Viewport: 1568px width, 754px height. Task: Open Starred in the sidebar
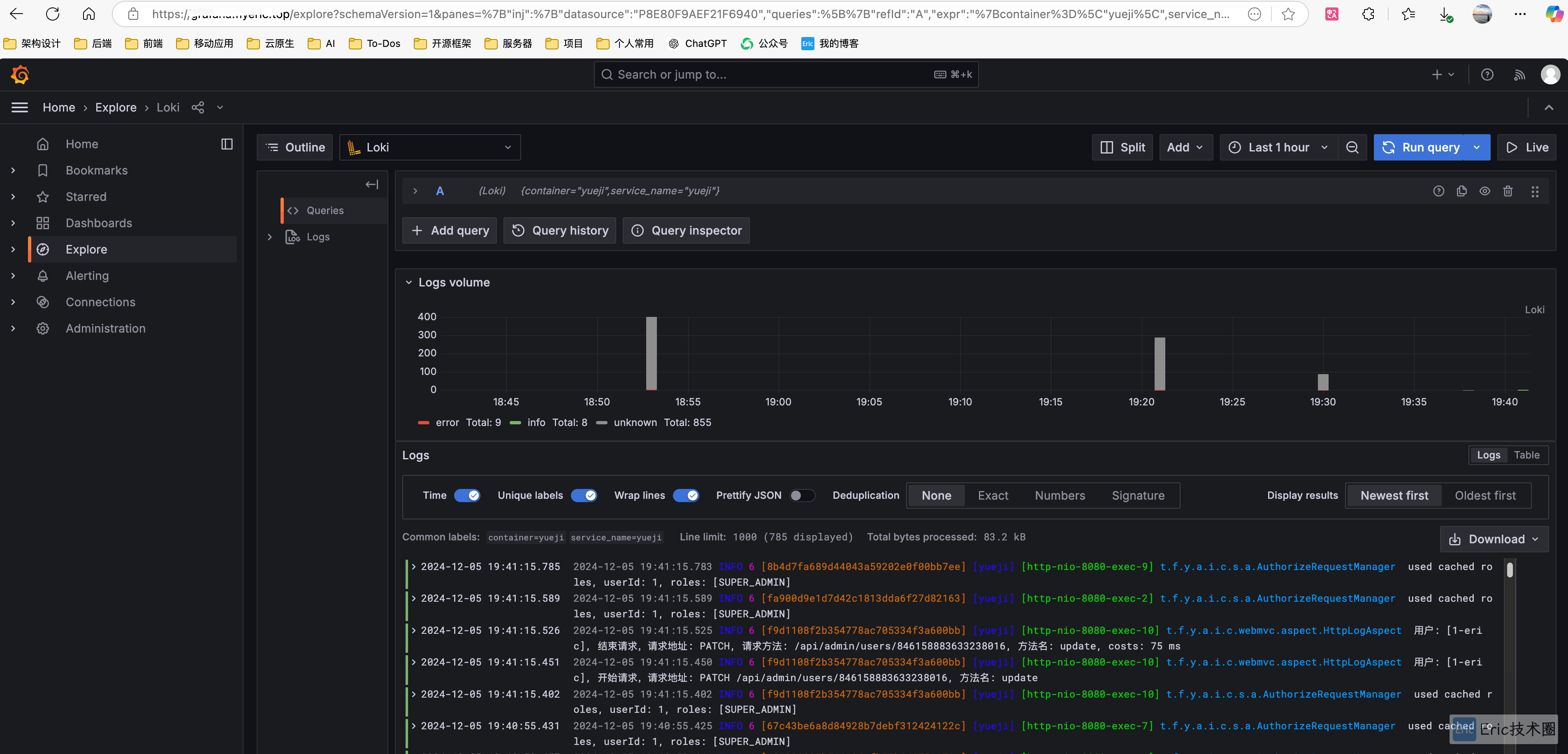(x=86, y=197)
